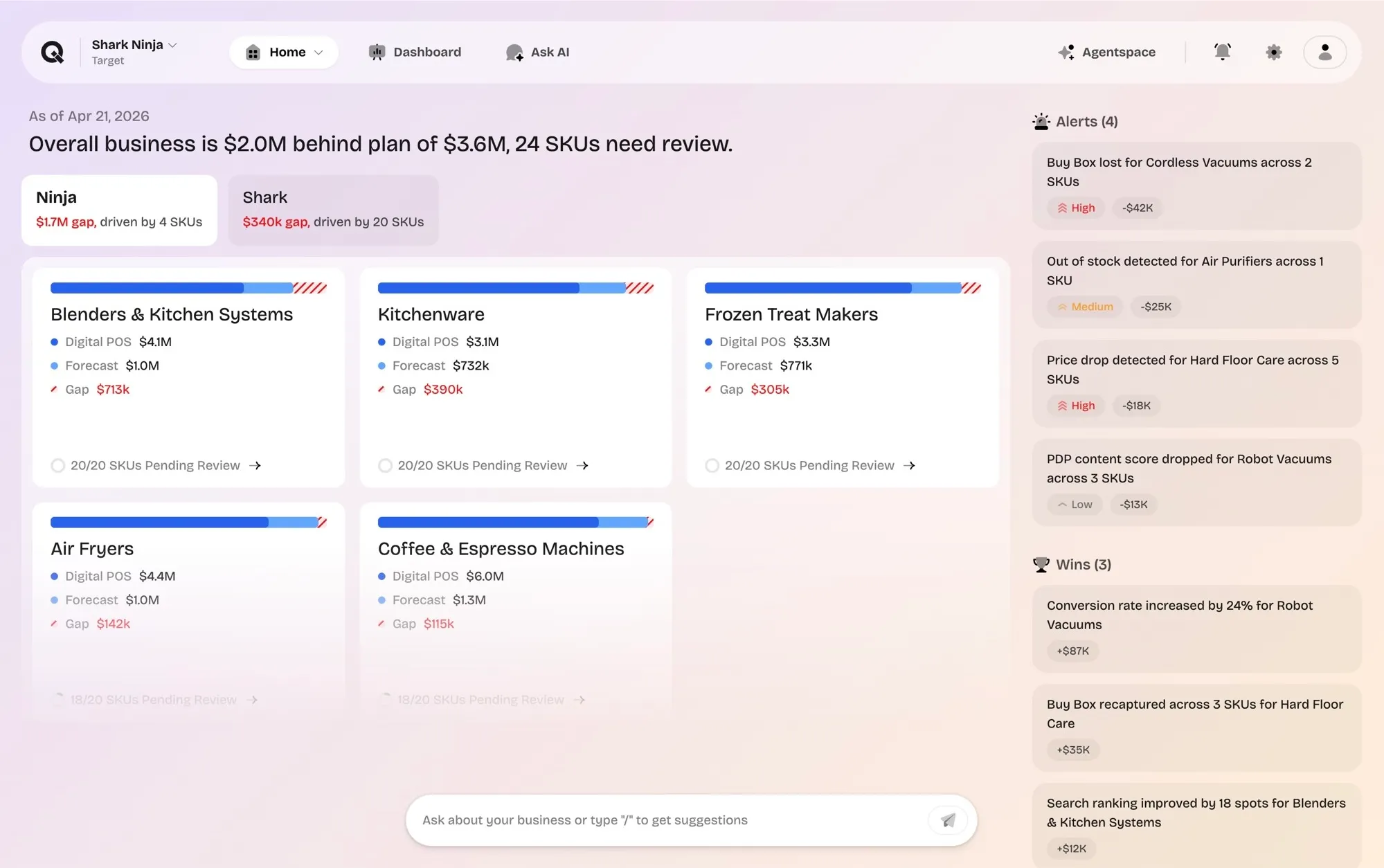Switch to the Ninja brand tab
This screenshot has width=1384, height=868.
(119, 210)
